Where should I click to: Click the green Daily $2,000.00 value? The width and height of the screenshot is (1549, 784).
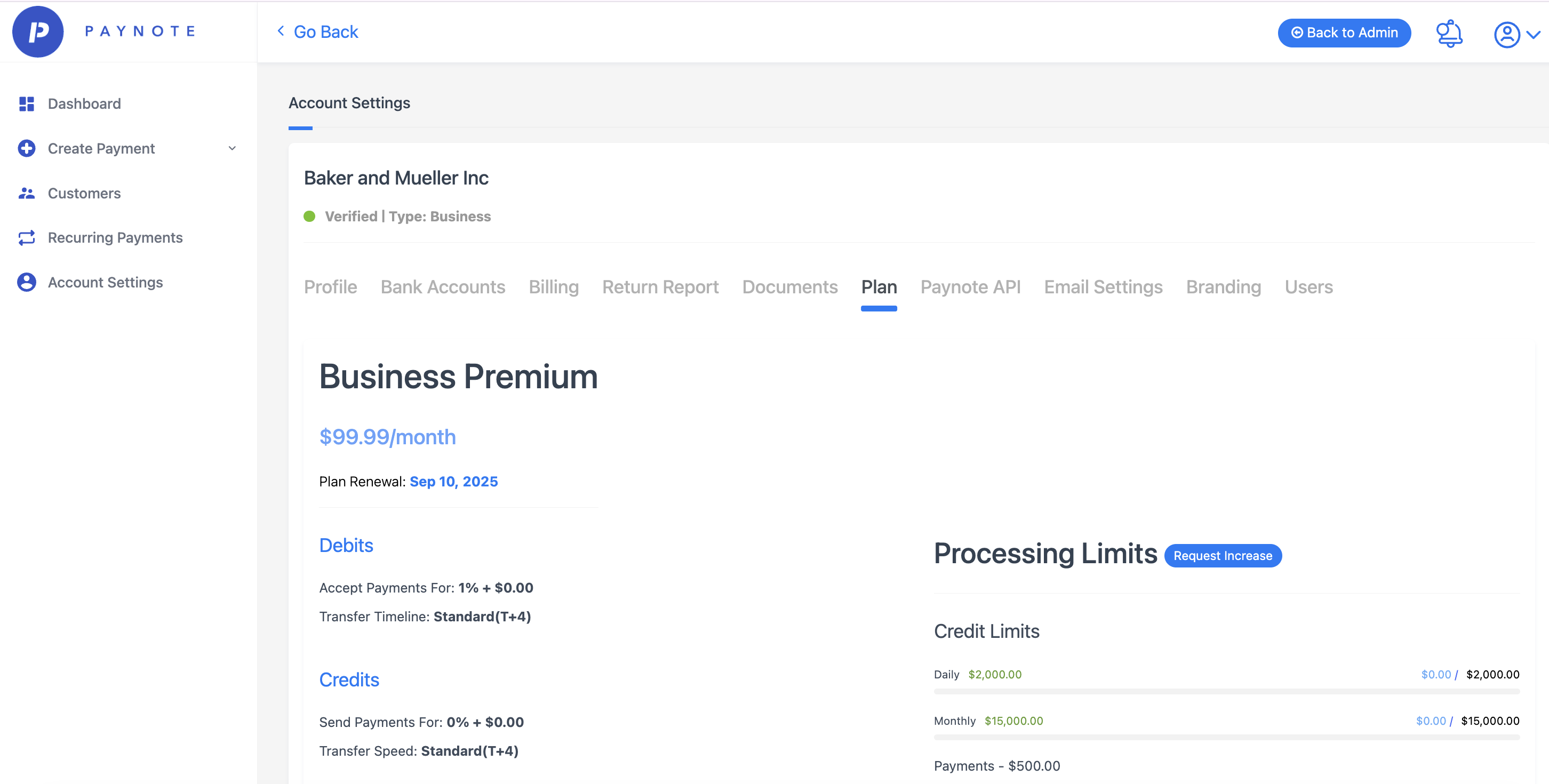click(x=995, y=675)
